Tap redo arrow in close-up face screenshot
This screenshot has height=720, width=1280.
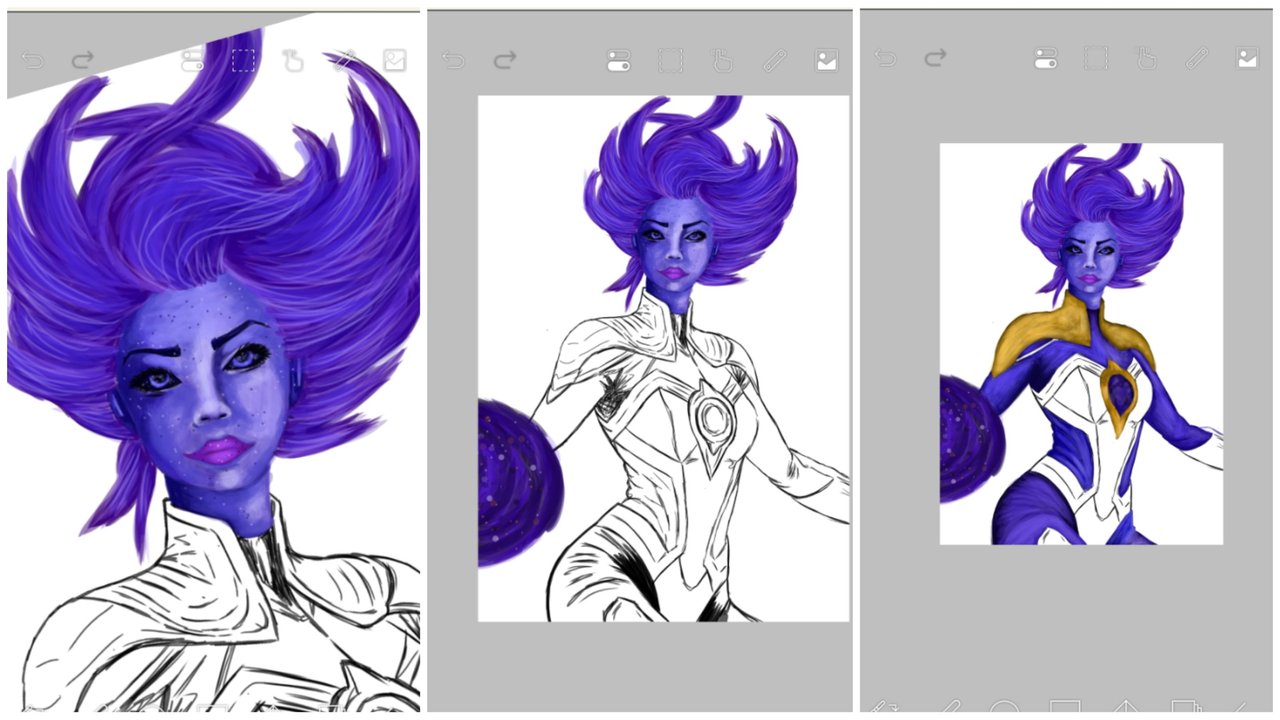pos(83,61)
